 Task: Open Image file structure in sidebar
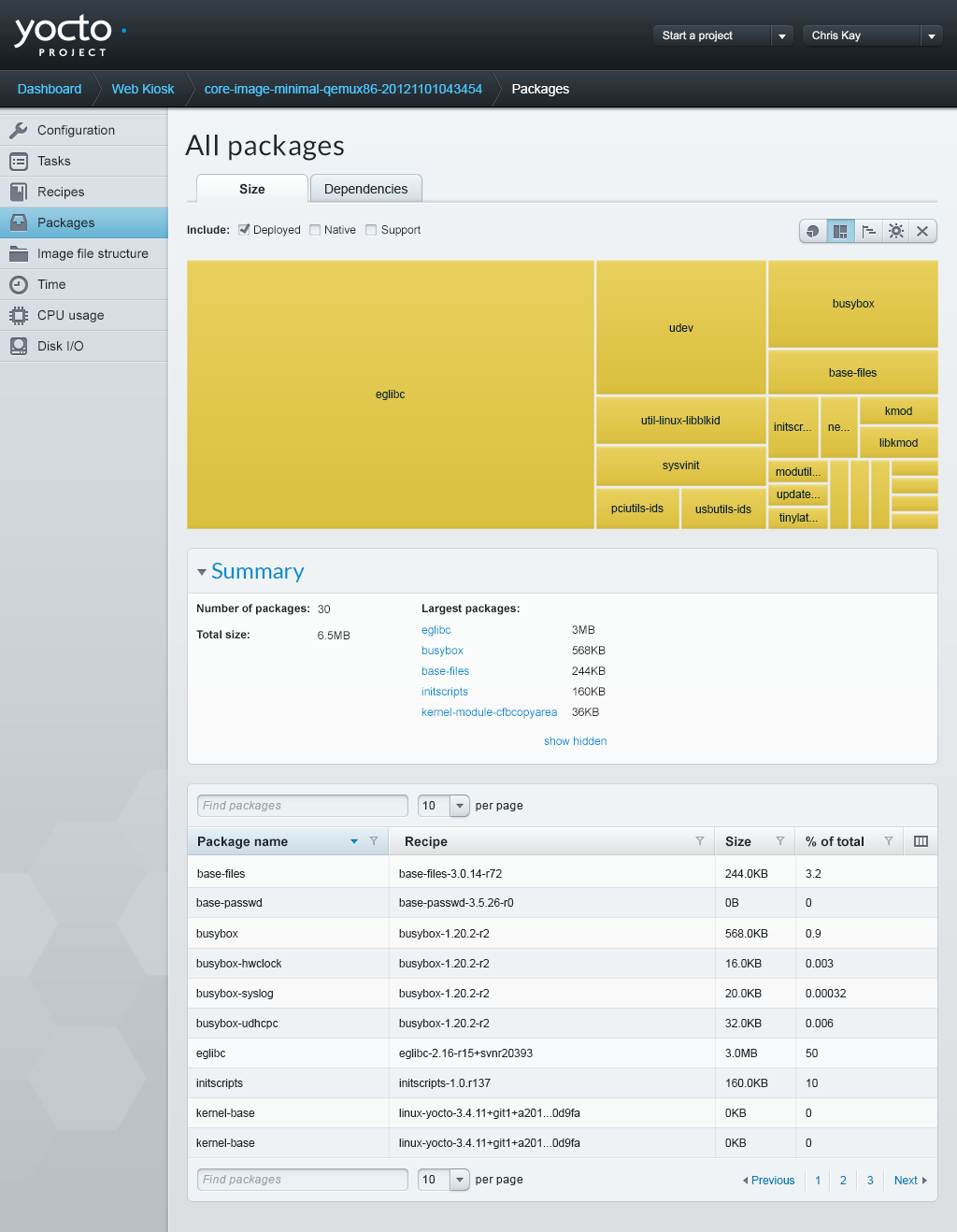point(93,253)
